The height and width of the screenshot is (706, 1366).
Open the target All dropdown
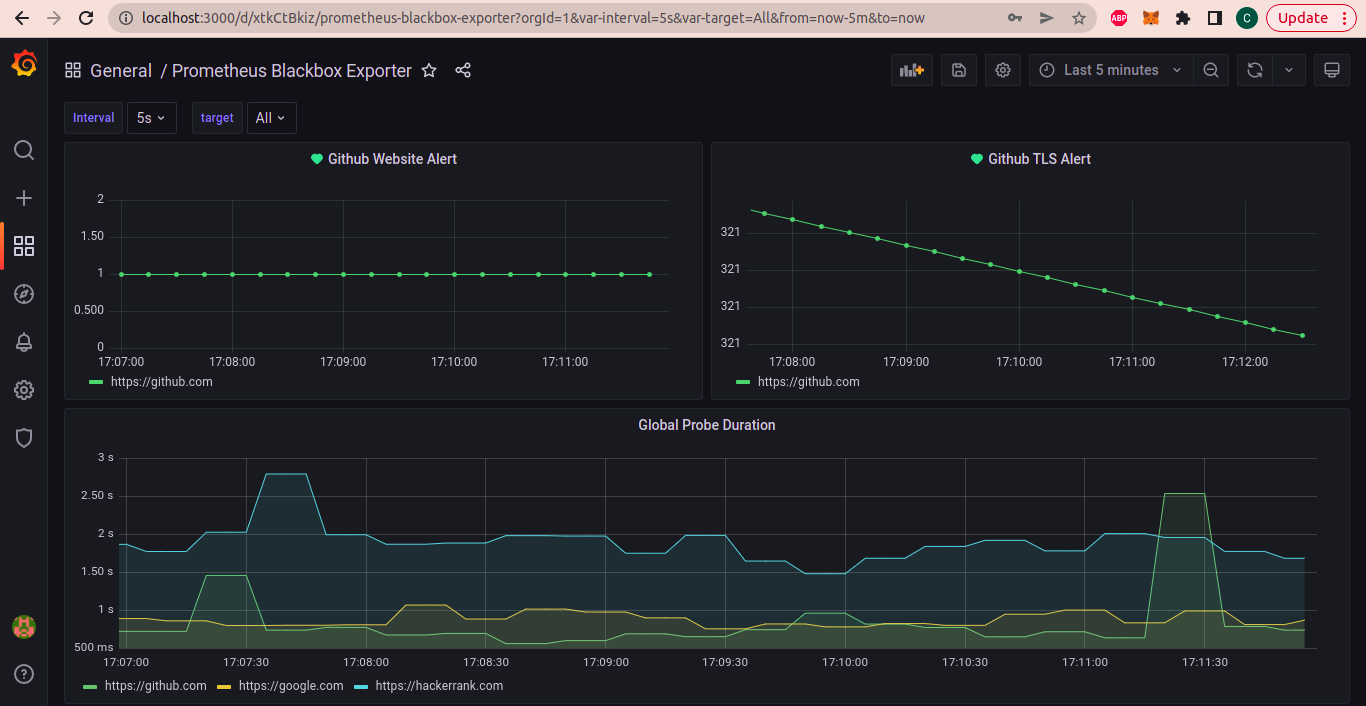271,118
